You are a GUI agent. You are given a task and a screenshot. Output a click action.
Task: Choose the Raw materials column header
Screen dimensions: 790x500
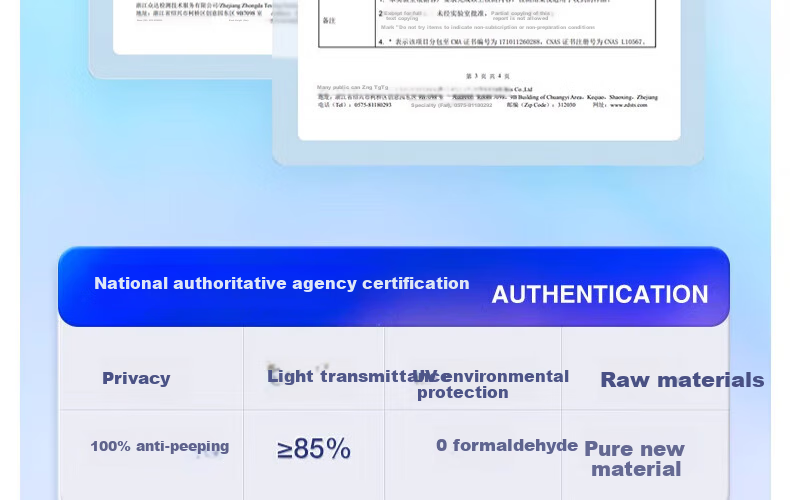click(682, 380)
